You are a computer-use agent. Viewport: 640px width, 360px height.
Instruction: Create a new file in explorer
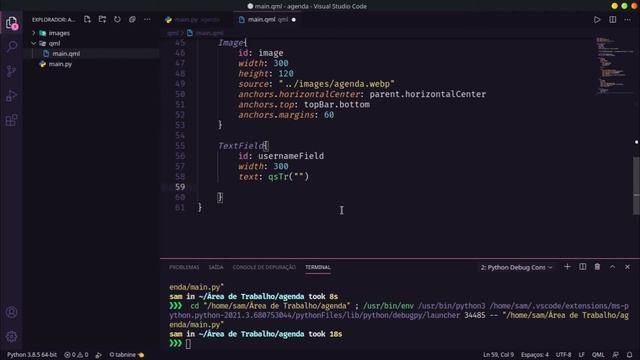tap(87, 19)
